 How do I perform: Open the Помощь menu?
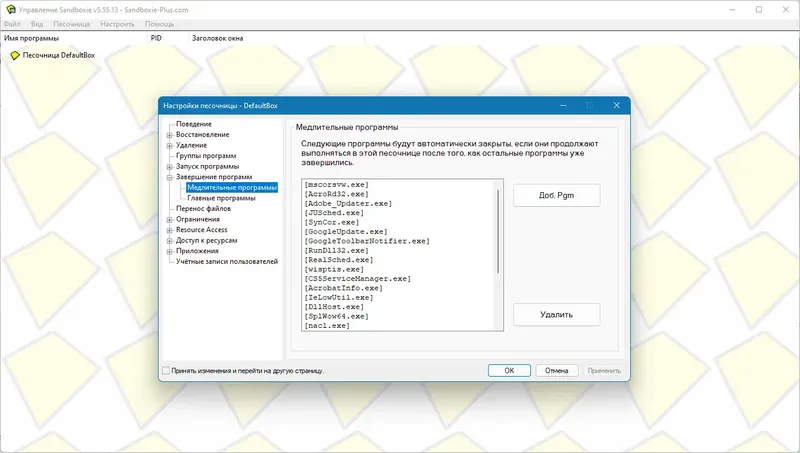159,24
